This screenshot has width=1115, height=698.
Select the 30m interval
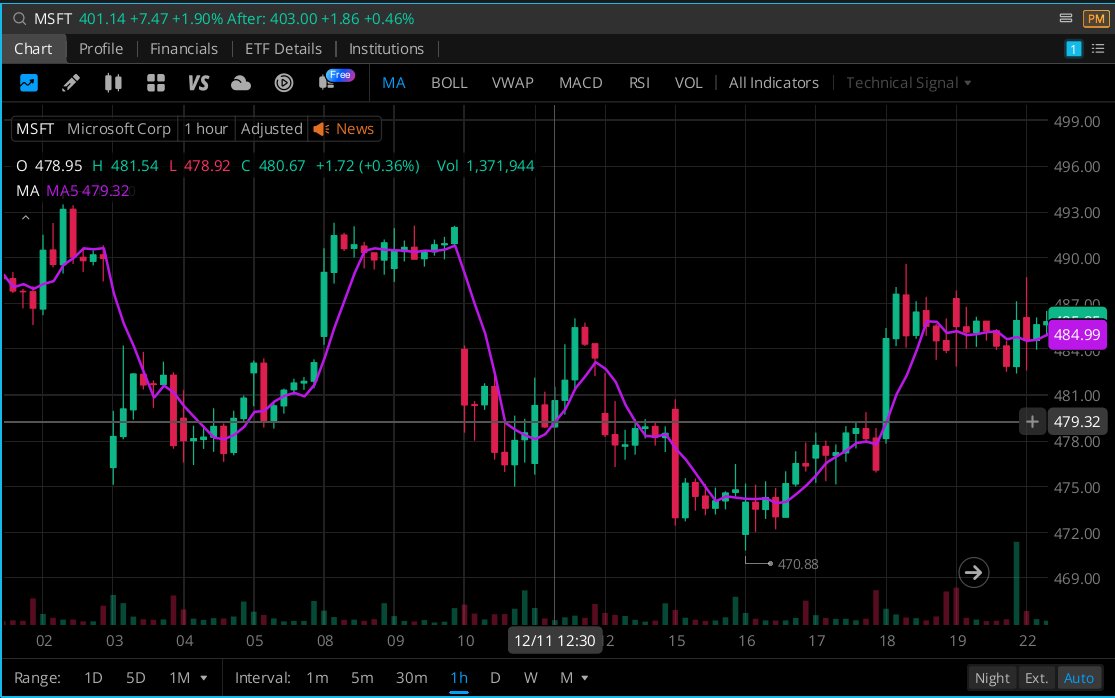(x=412, y=678)
